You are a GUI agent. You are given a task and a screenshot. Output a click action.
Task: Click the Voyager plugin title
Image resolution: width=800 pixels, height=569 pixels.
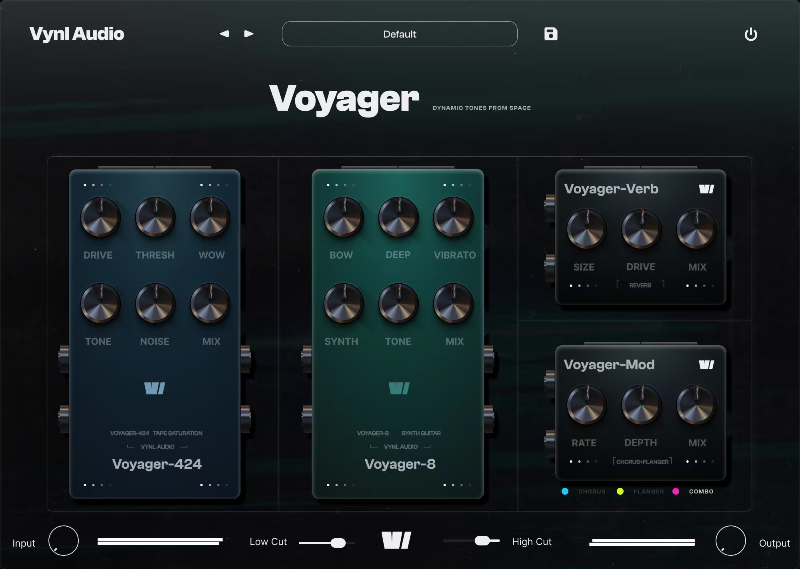click(344, 99)
